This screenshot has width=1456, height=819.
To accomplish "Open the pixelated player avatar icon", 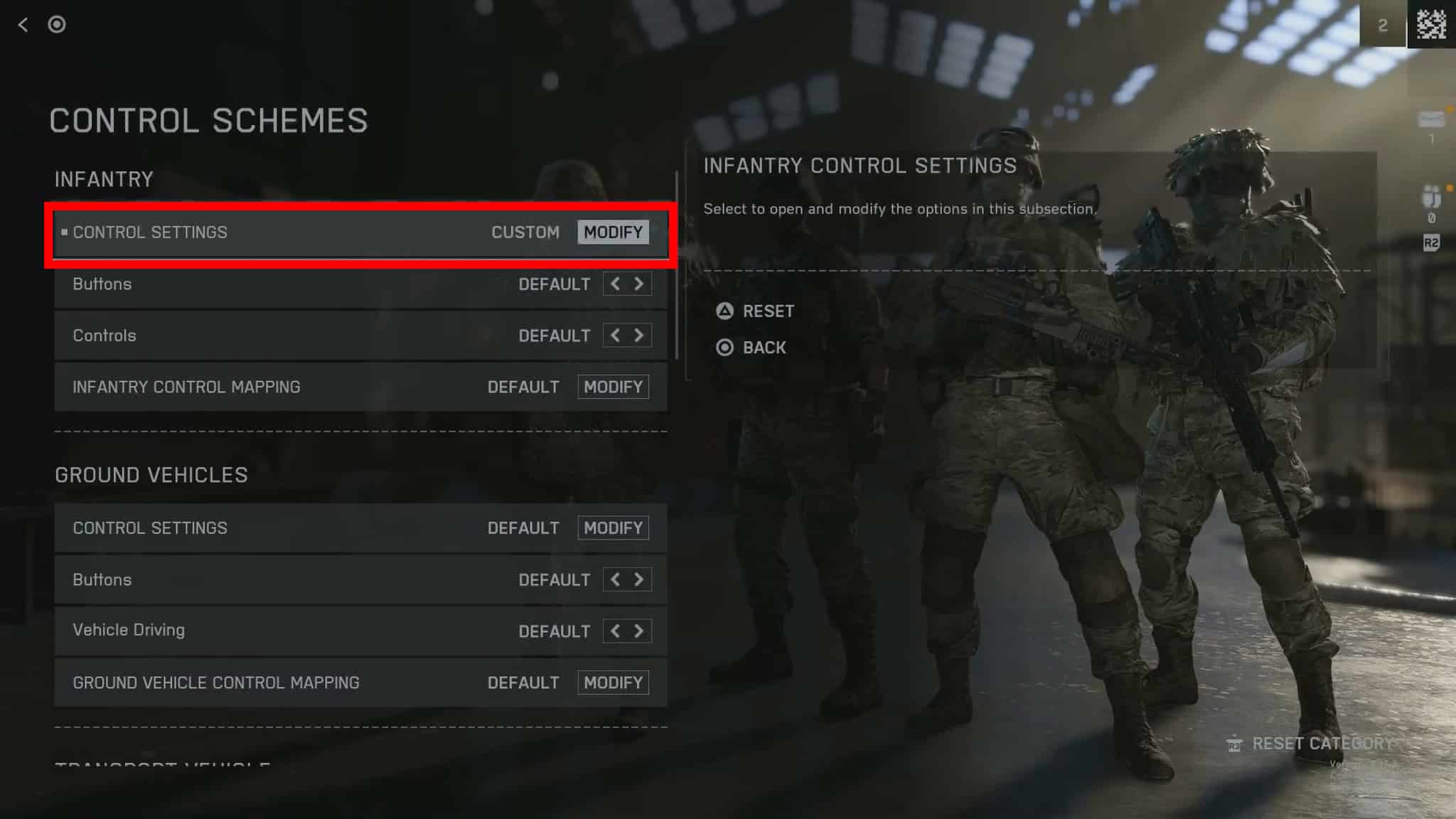I will pos(1431,24).
